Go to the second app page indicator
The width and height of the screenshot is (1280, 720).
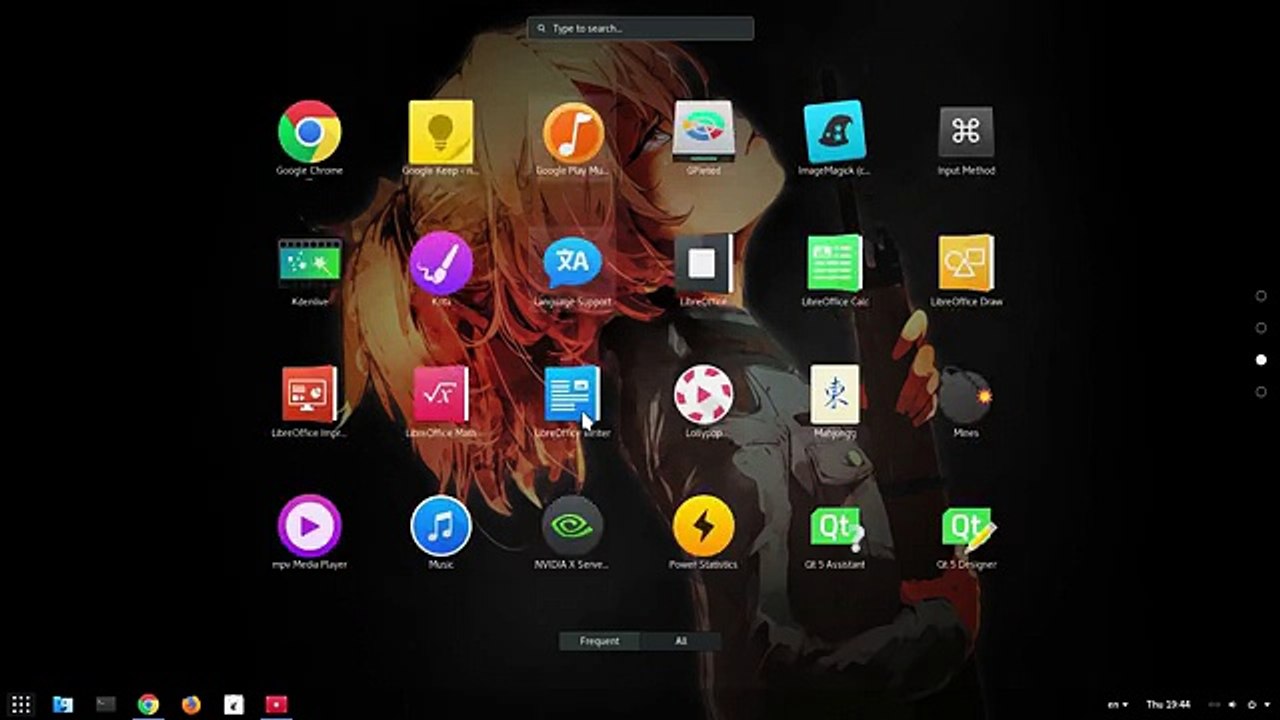click(x=1261, y=328)
